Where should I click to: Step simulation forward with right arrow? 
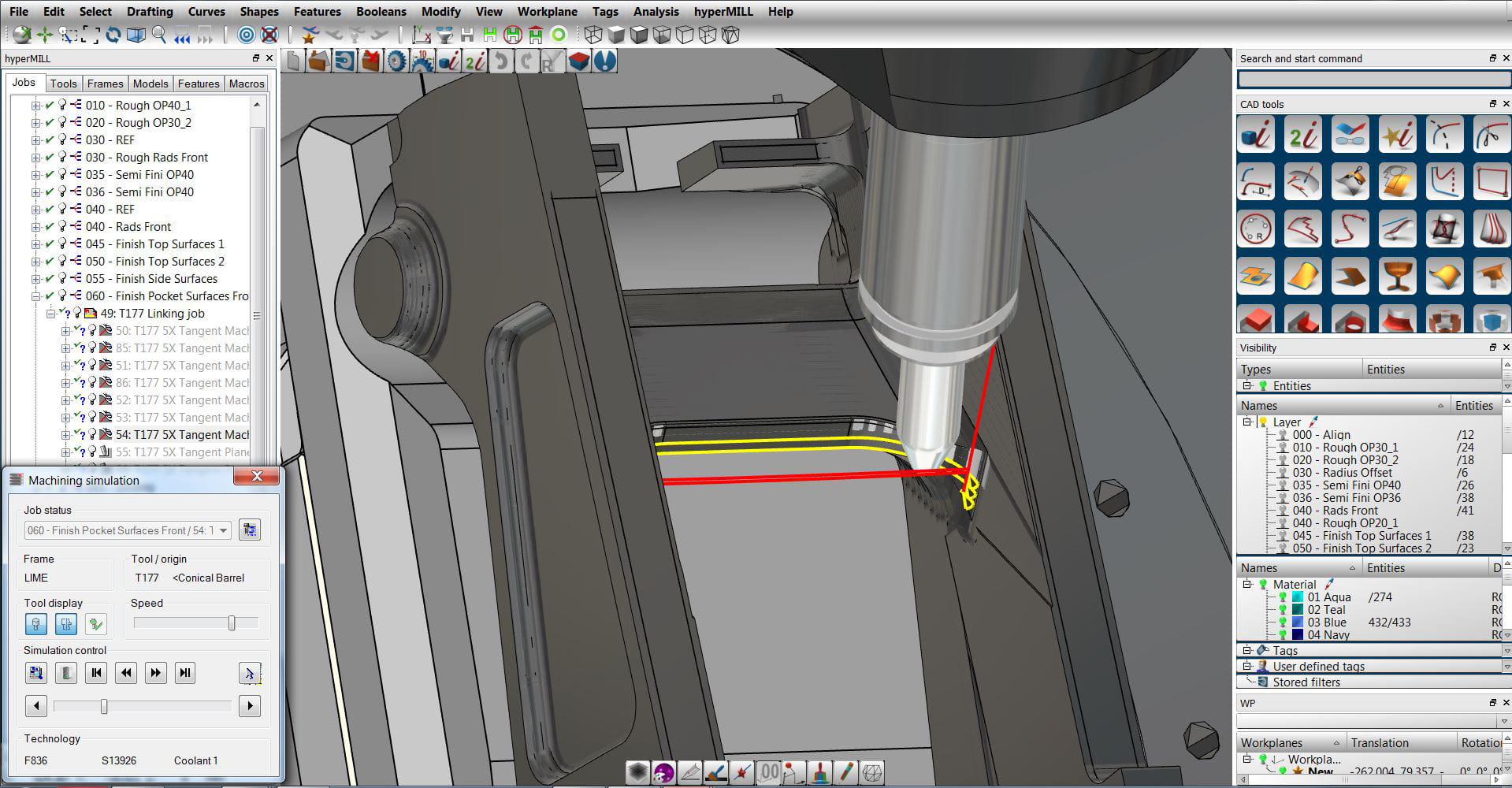(250, 706)
